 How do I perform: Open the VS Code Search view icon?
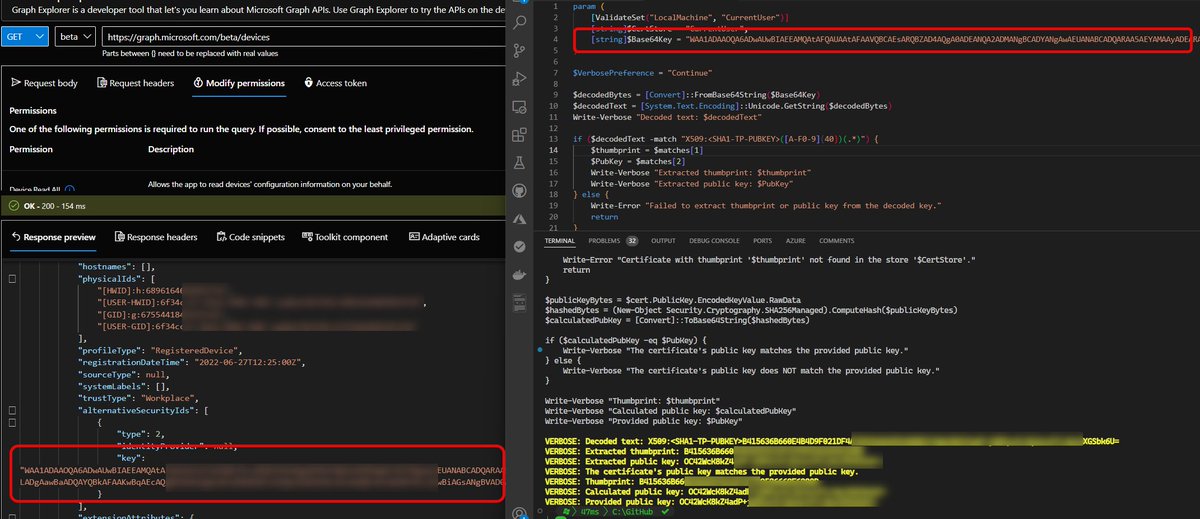tap(519, 21)
